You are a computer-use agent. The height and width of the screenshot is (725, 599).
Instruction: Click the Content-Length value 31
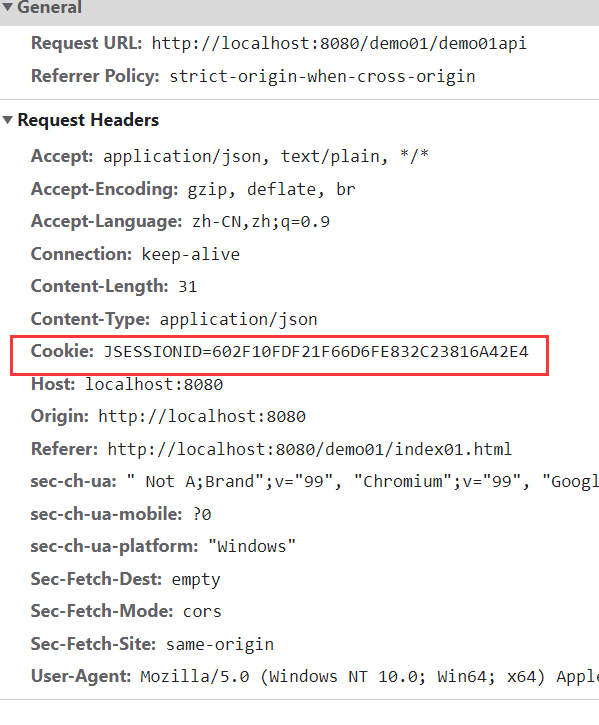click(x=188, y=287)
